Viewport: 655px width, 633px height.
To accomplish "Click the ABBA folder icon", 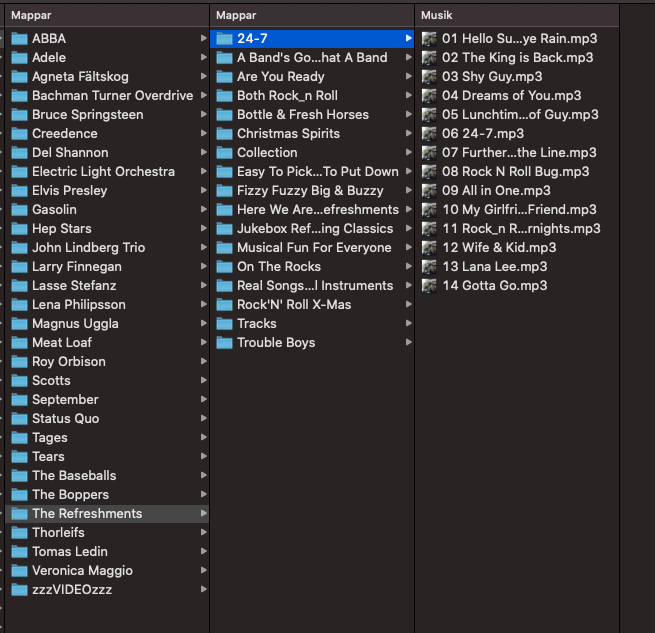I will click(19, 39).
